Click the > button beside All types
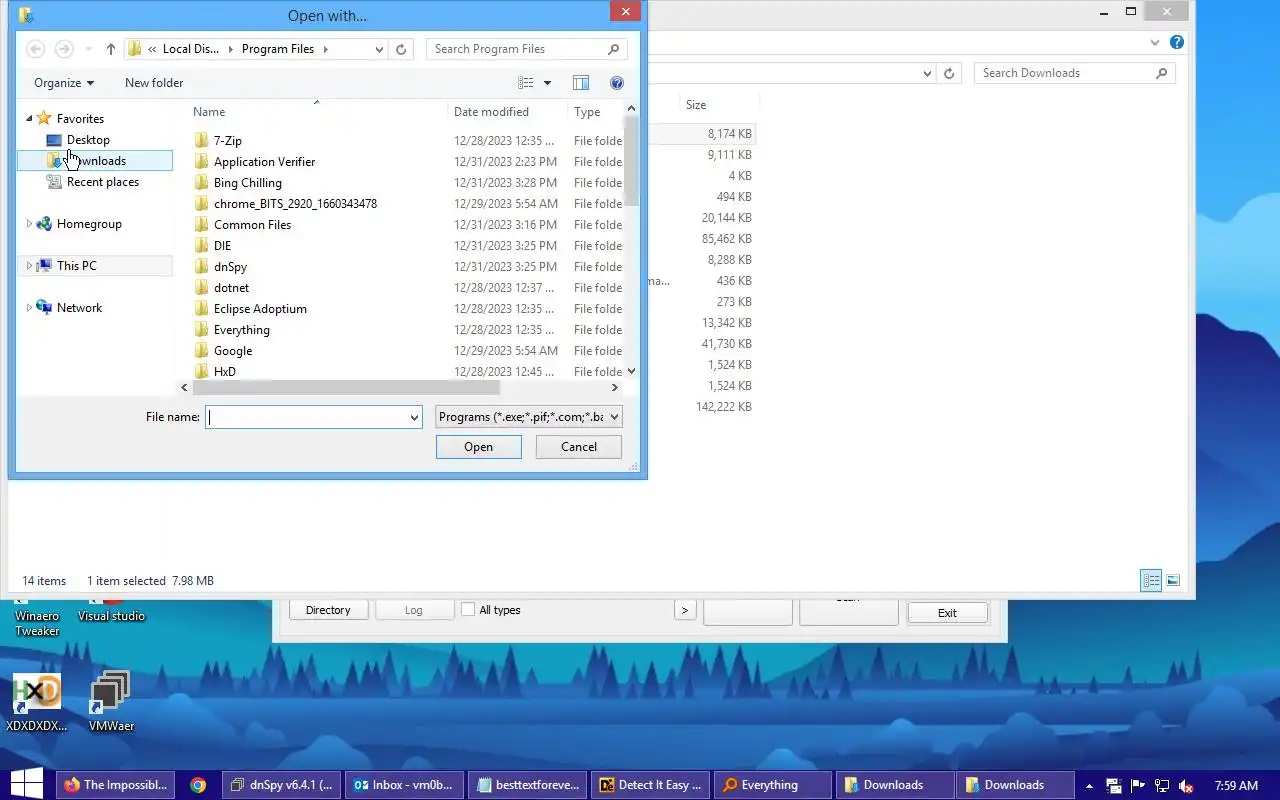Image resolution: width=1280 pixels, height=800 pixels. click(x=685, y=610)
